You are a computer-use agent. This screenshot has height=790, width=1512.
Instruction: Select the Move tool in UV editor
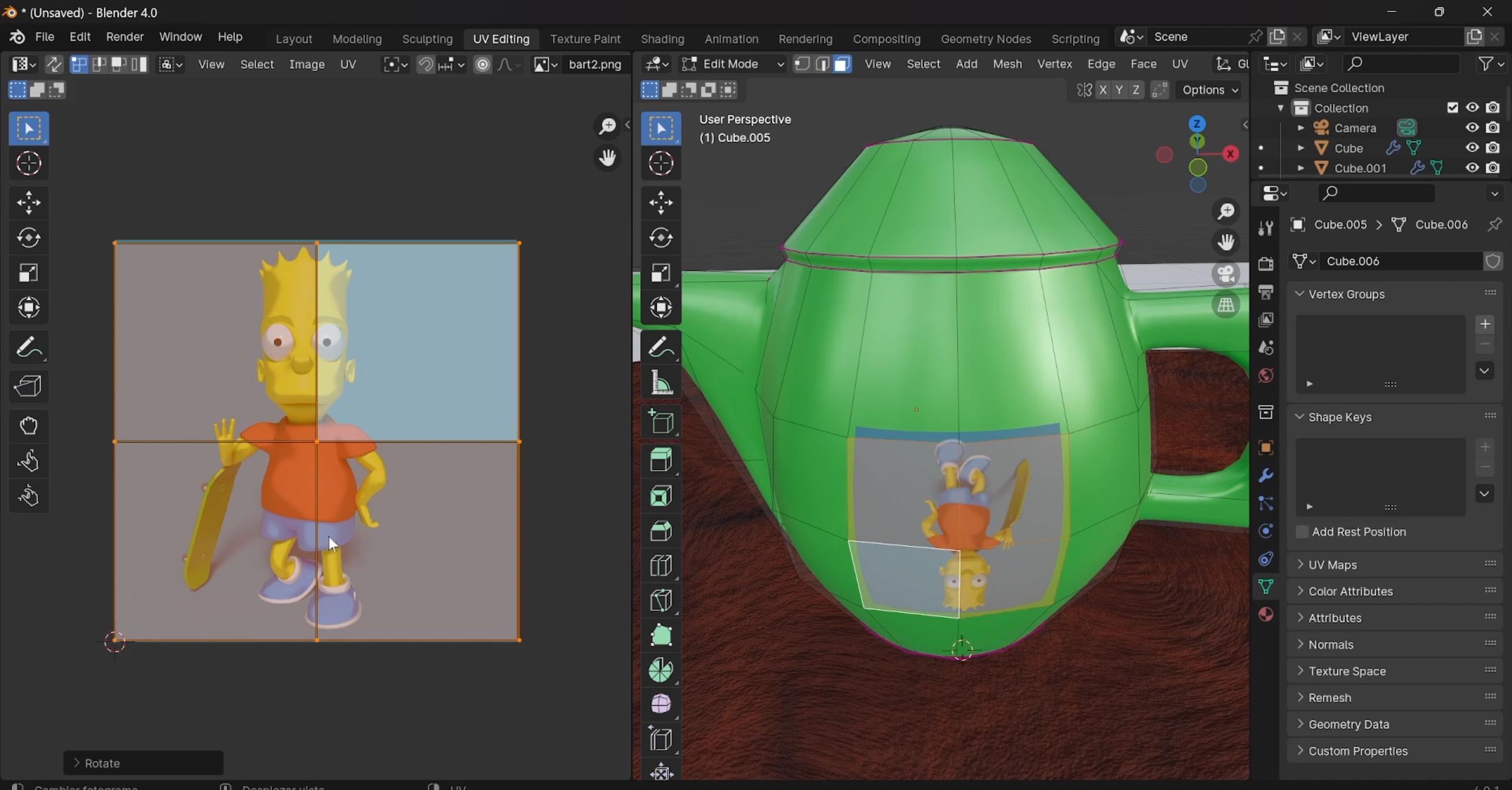click(x=28, y=203)
